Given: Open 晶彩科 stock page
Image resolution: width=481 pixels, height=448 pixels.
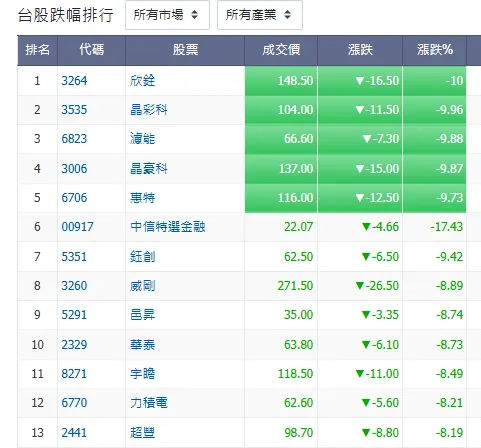Looking at the screenshot, I should pyautogui.click(x=149, y=110).
